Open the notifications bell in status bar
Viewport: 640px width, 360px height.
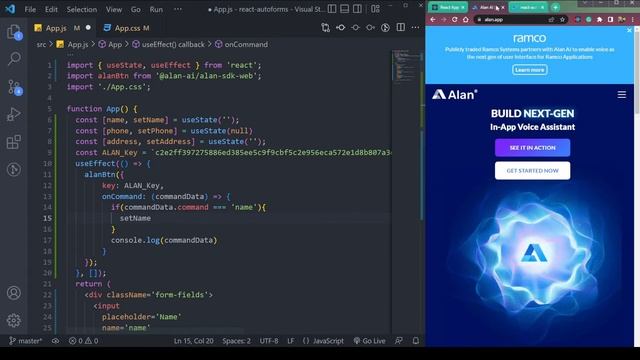click(416, 341)
